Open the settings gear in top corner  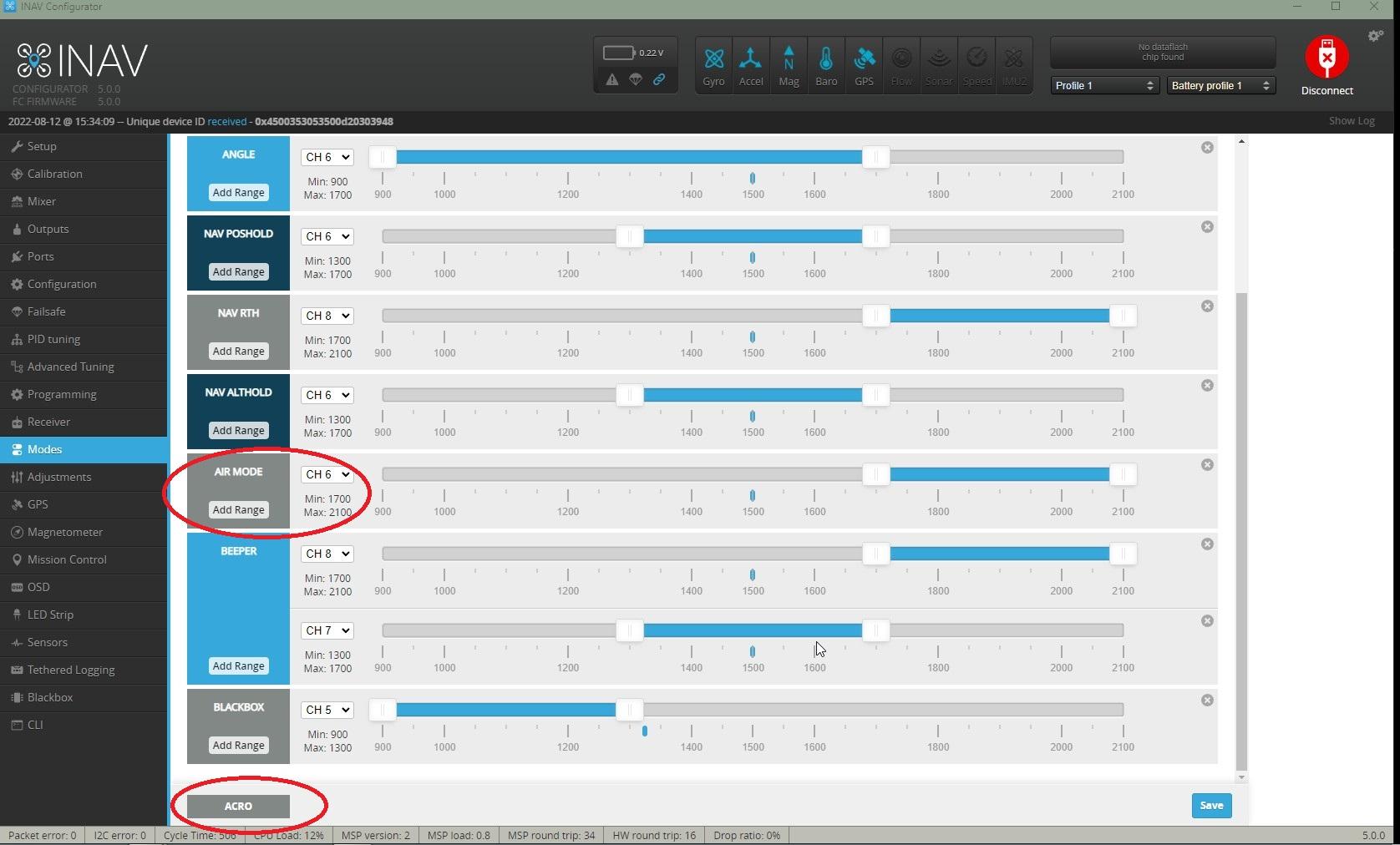1375,36
